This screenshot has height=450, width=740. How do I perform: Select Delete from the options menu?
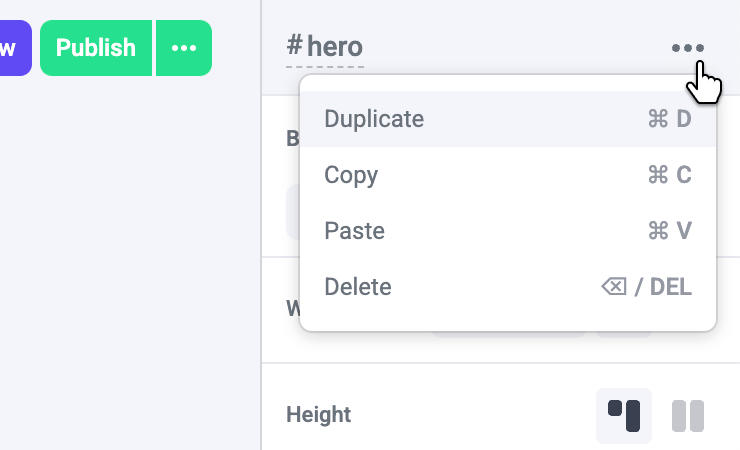358,287
